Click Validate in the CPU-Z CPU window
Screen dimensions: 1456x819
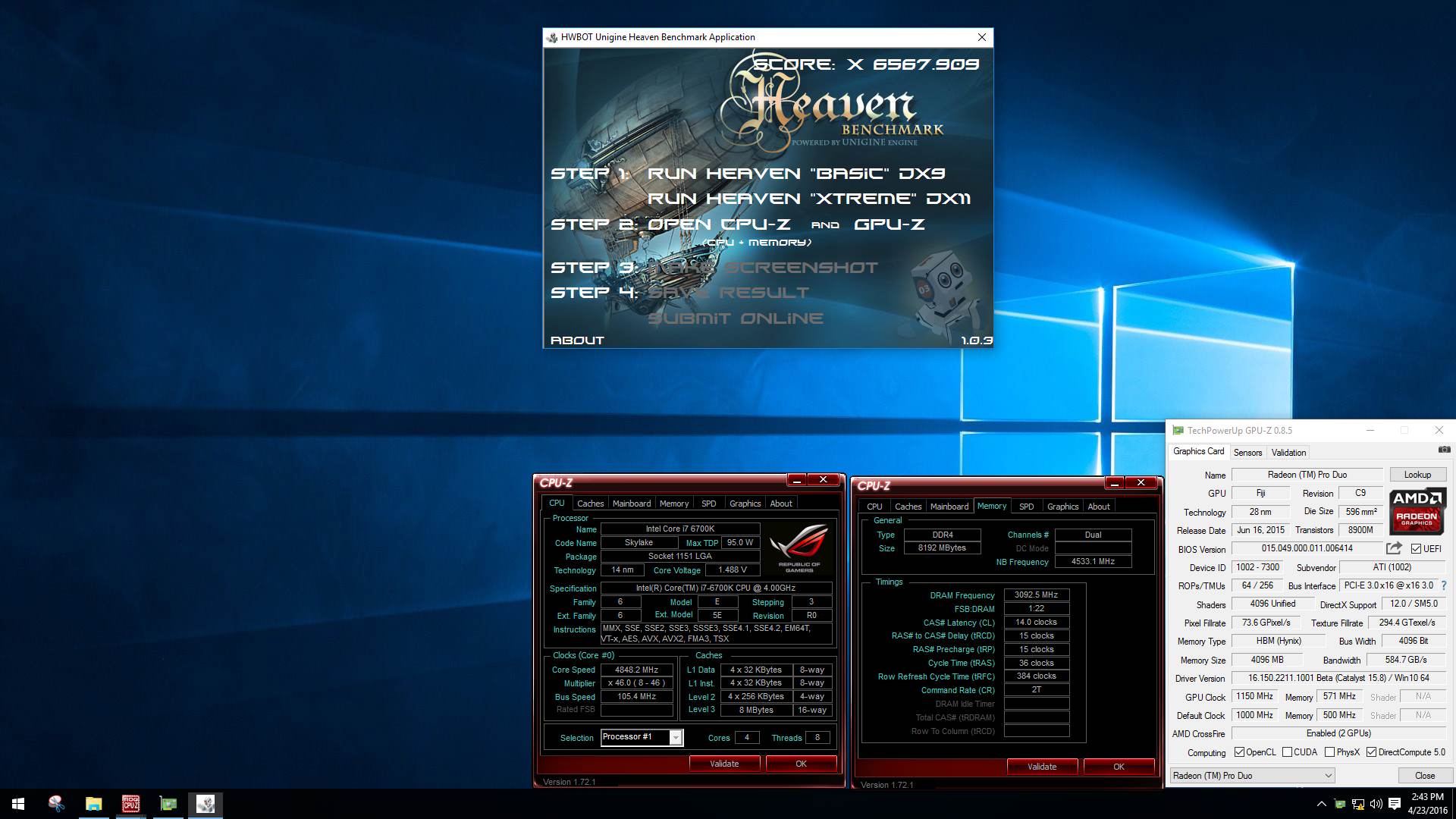tap(724, 764)
